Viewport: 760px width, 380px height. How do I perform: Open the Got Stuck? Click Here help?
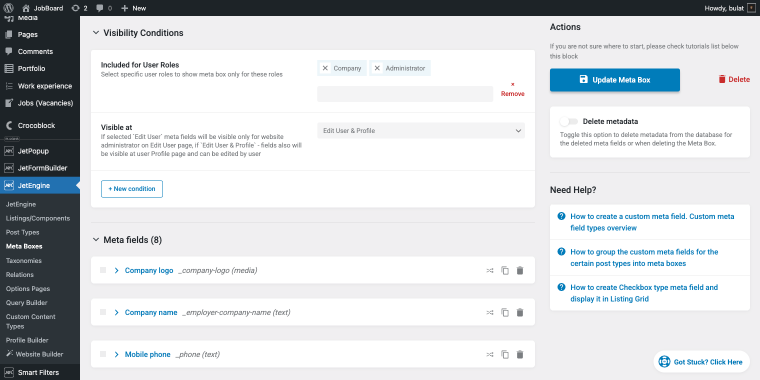point(701,362)
